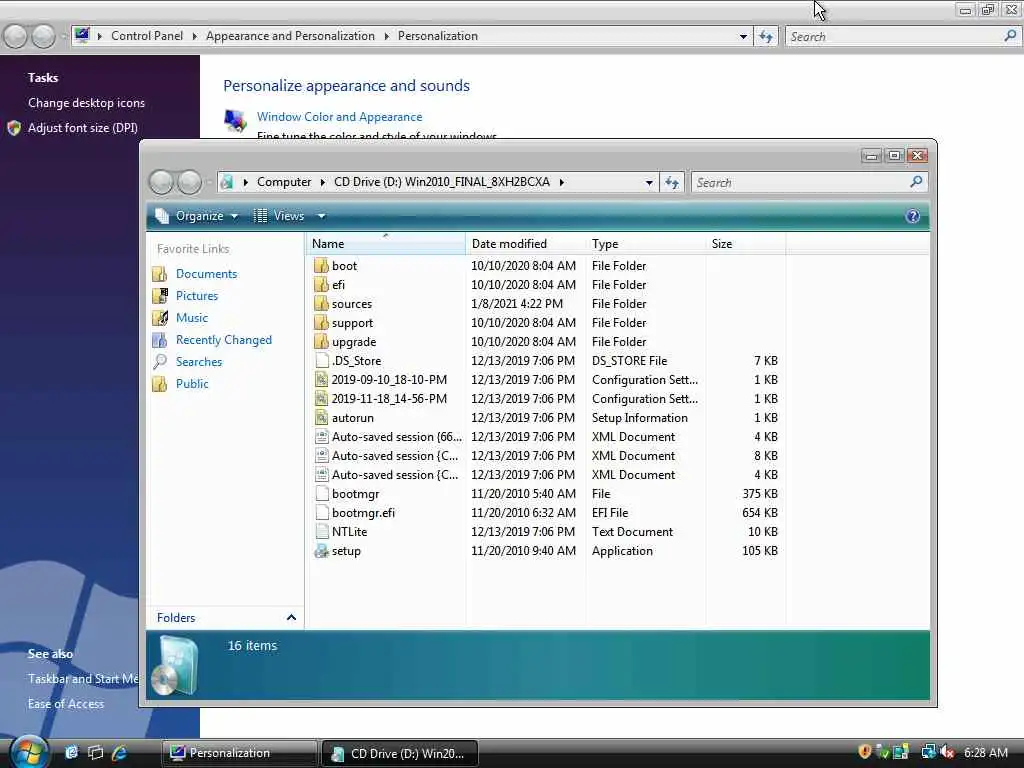Open the Searches favorite link icon
Viewport: 1024px width, 768px height.
(160, 362)
